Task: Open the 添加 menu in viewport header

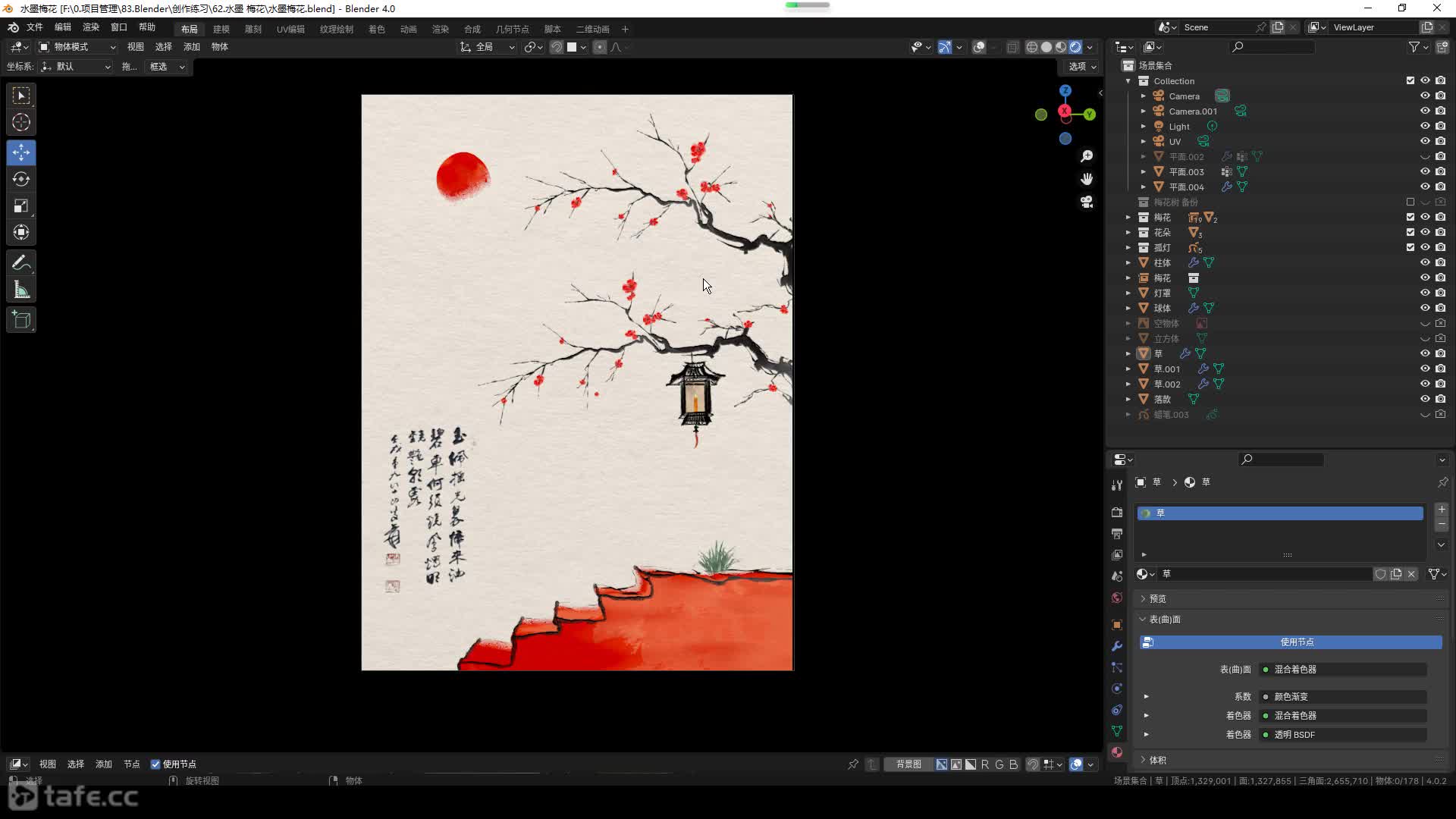Action: coord(192,47)
